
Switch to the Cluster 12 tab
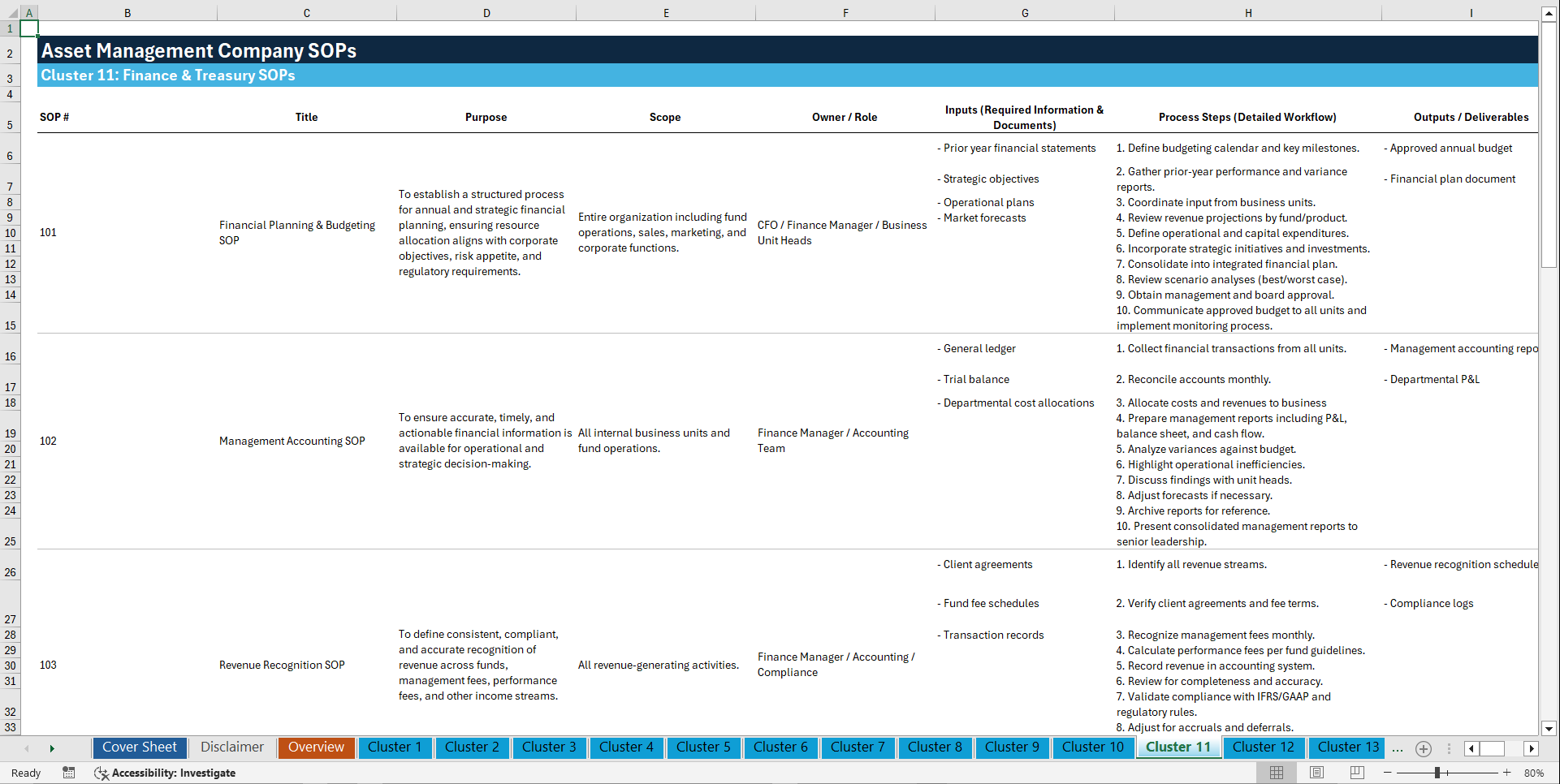click(x=1264, y=747)
